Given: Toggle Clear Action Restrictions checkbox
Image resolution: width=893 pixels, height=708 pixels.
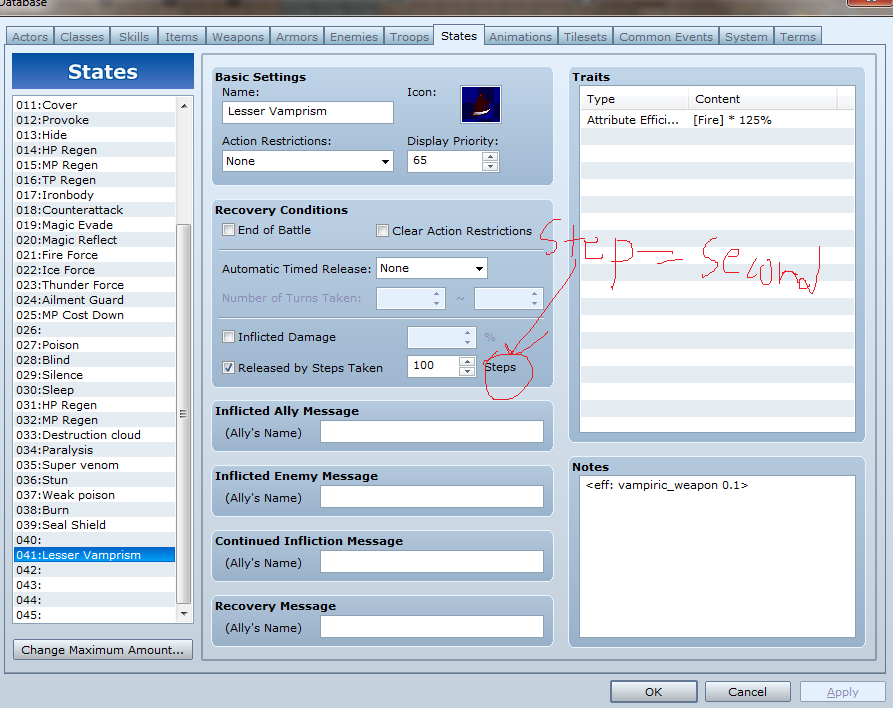Looking at the screenshot, I should [x=382, y=231].
